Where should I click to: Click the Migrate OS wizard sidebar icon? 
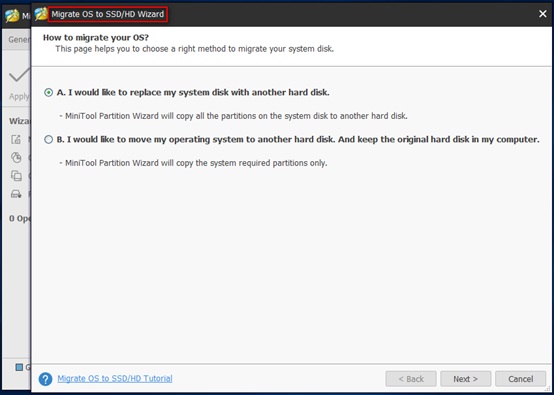tap(16, 139)
